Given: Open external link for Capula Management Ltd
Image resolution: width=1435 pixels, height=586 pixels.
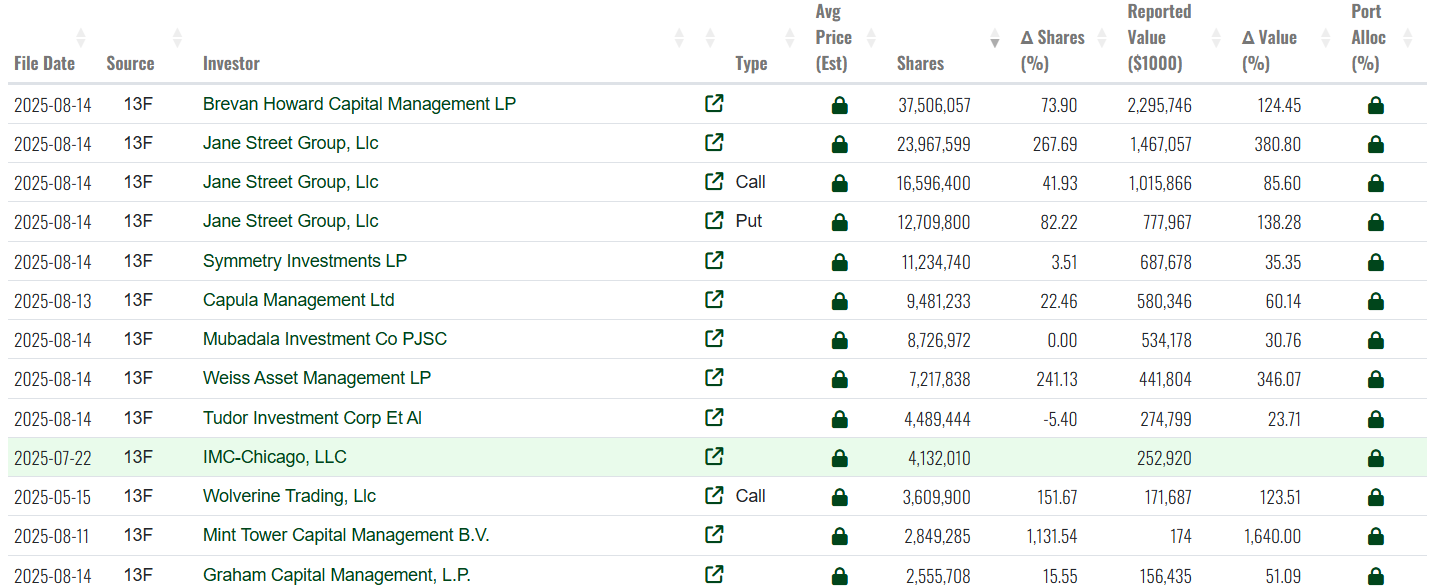Looking at the screenshot, I should 714,299.
